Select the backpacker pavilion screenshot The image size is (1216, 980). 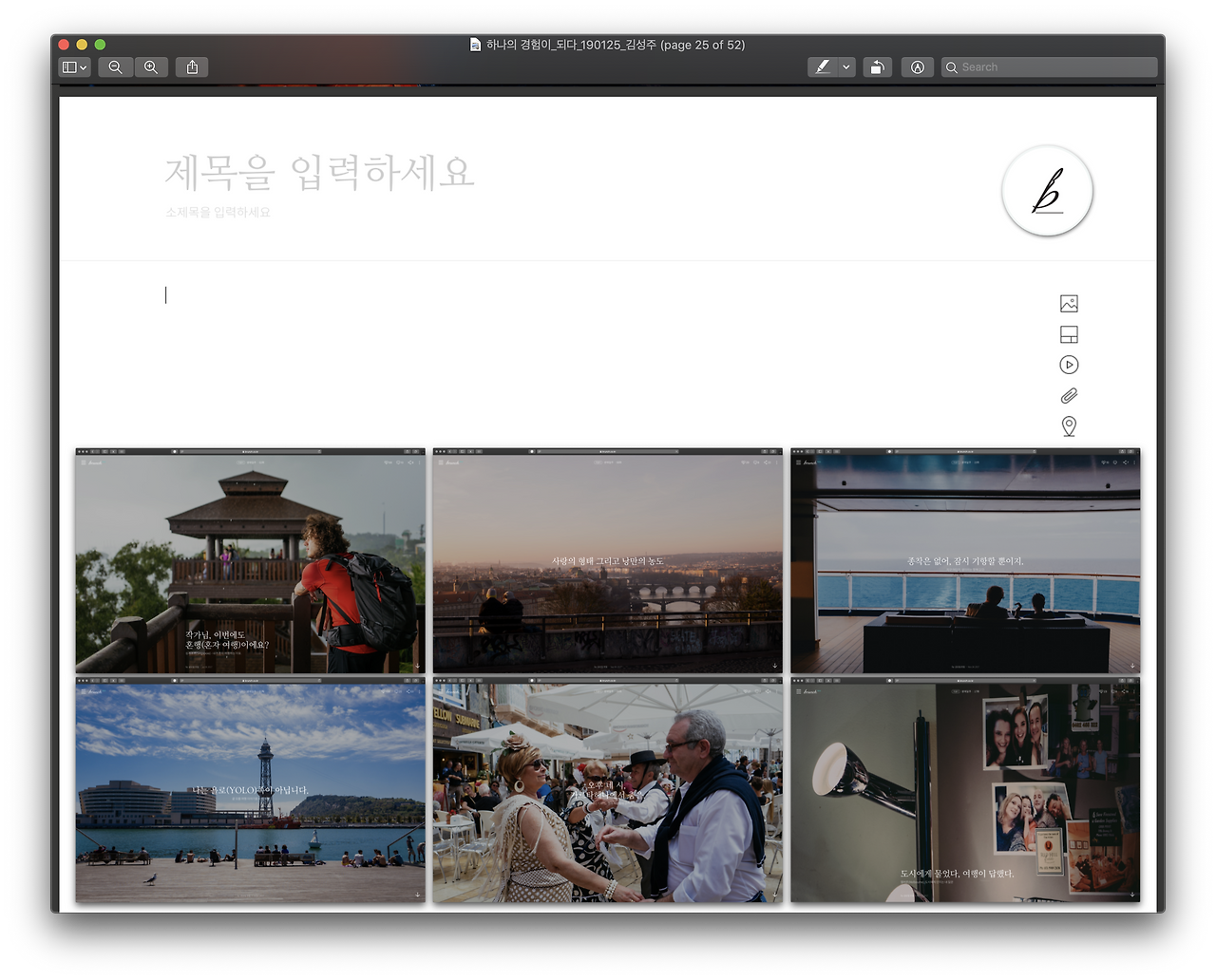[x=249, y=560]
